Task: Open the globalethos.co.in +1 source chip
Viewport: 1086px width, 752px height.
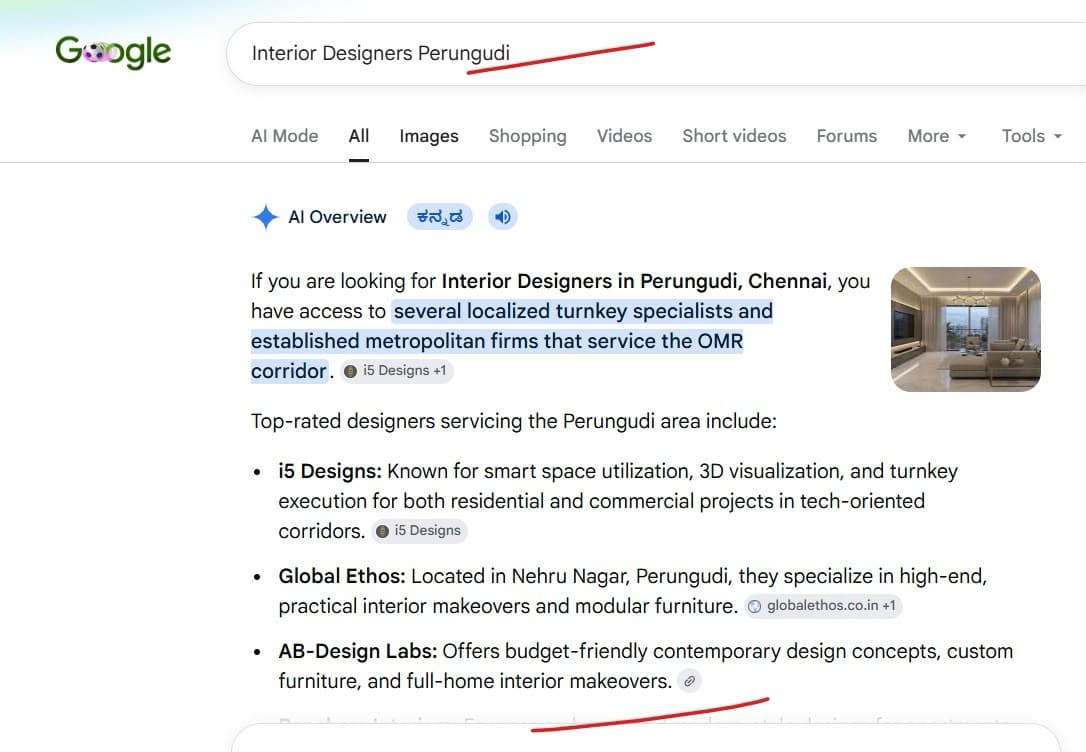Action: [x=823, y=606]
